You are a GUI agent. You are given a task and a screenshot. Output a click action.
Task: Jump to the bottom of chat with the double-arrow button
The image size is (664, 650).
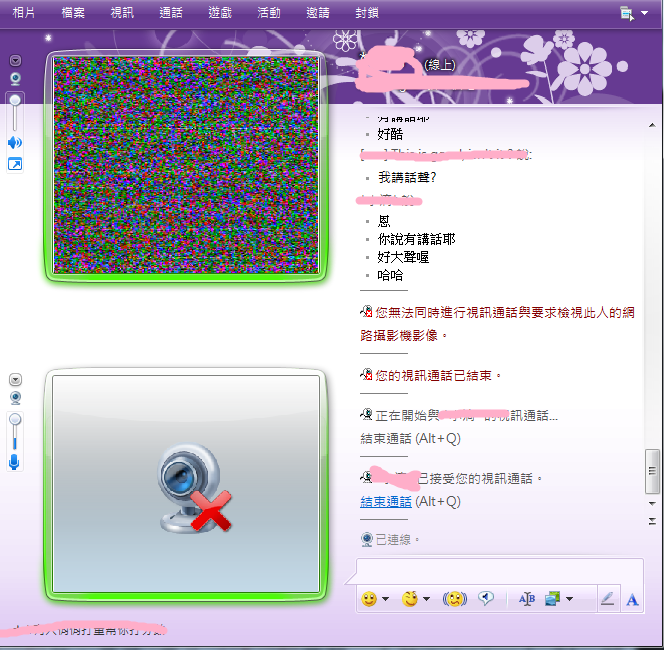click(652, 521)
